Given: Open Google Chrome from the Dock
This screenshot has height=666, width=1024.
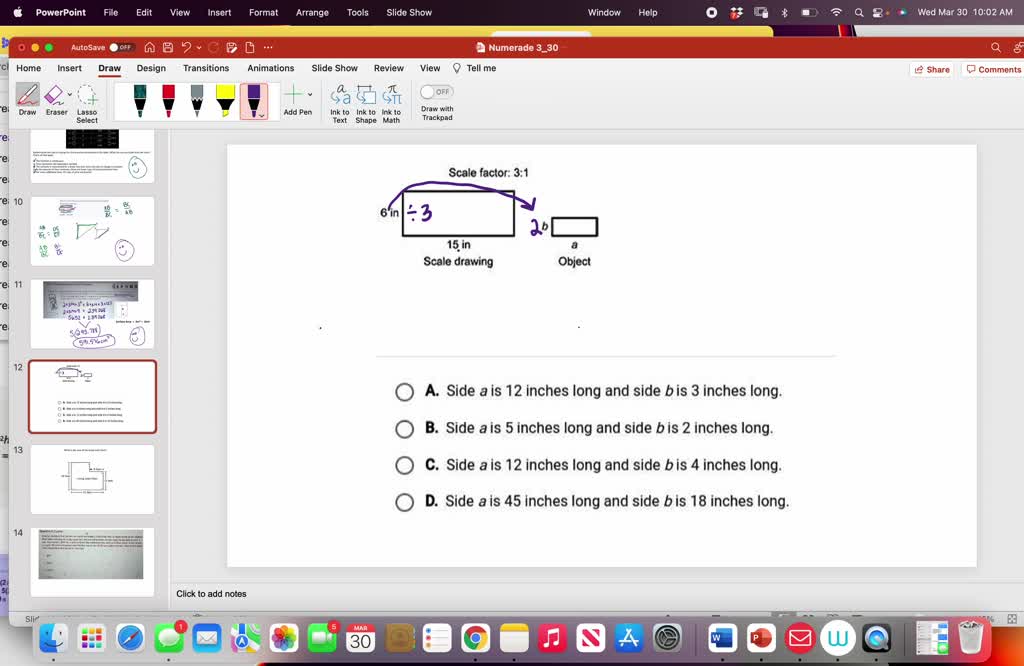Looking at the screenshot, I should coord(475,638).
